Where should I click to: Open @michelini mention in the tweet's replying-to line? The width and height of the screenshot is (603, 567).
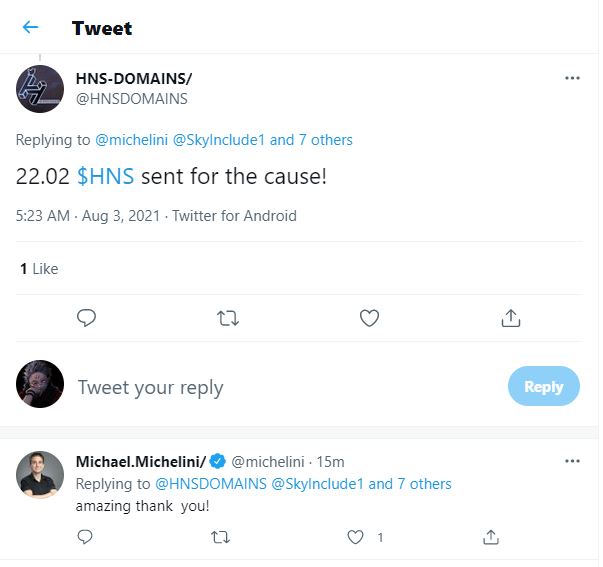click(x=131, y=140)
